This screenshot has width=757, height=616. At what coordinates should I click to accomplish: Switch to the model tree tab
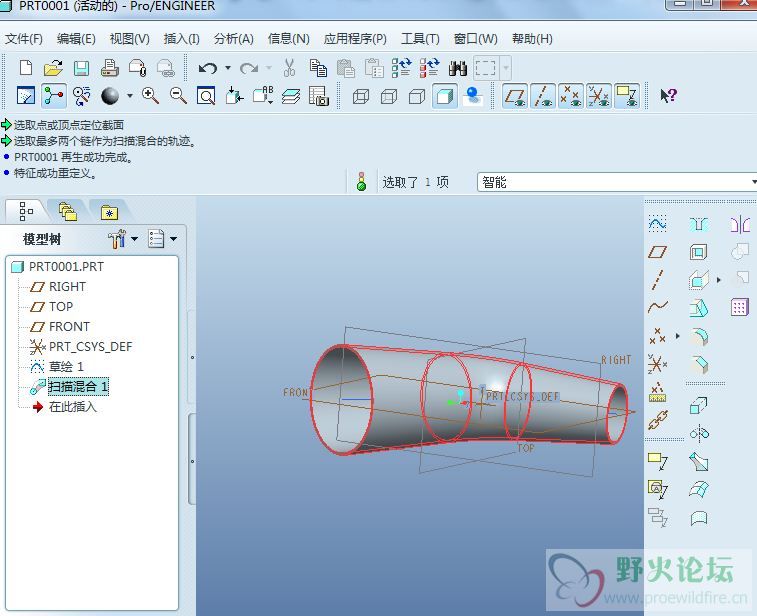[x=27, y=211]
